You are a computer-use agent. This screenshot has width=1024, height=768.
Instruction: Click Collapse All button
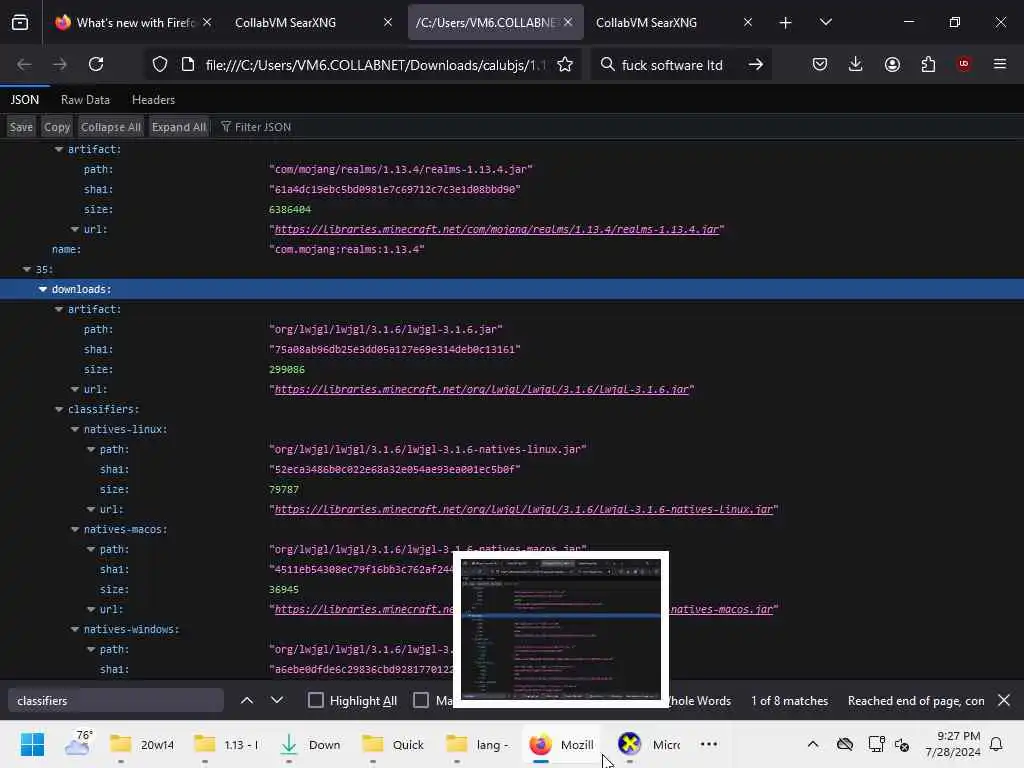(x=110, y=127)
